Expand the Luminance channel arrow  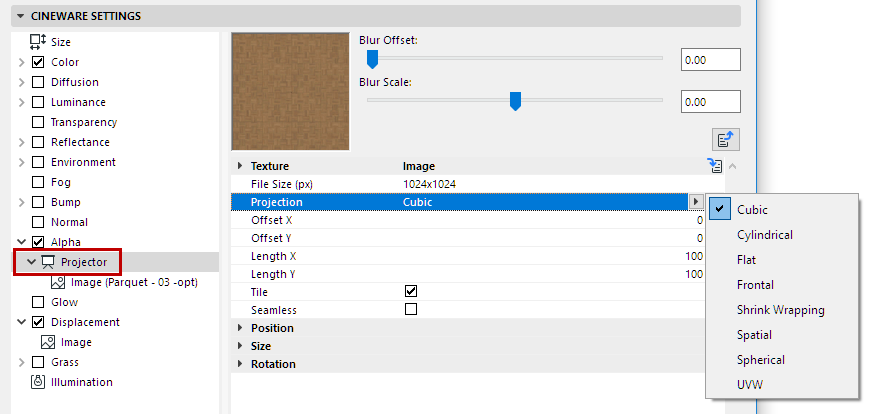pos(22,102)
